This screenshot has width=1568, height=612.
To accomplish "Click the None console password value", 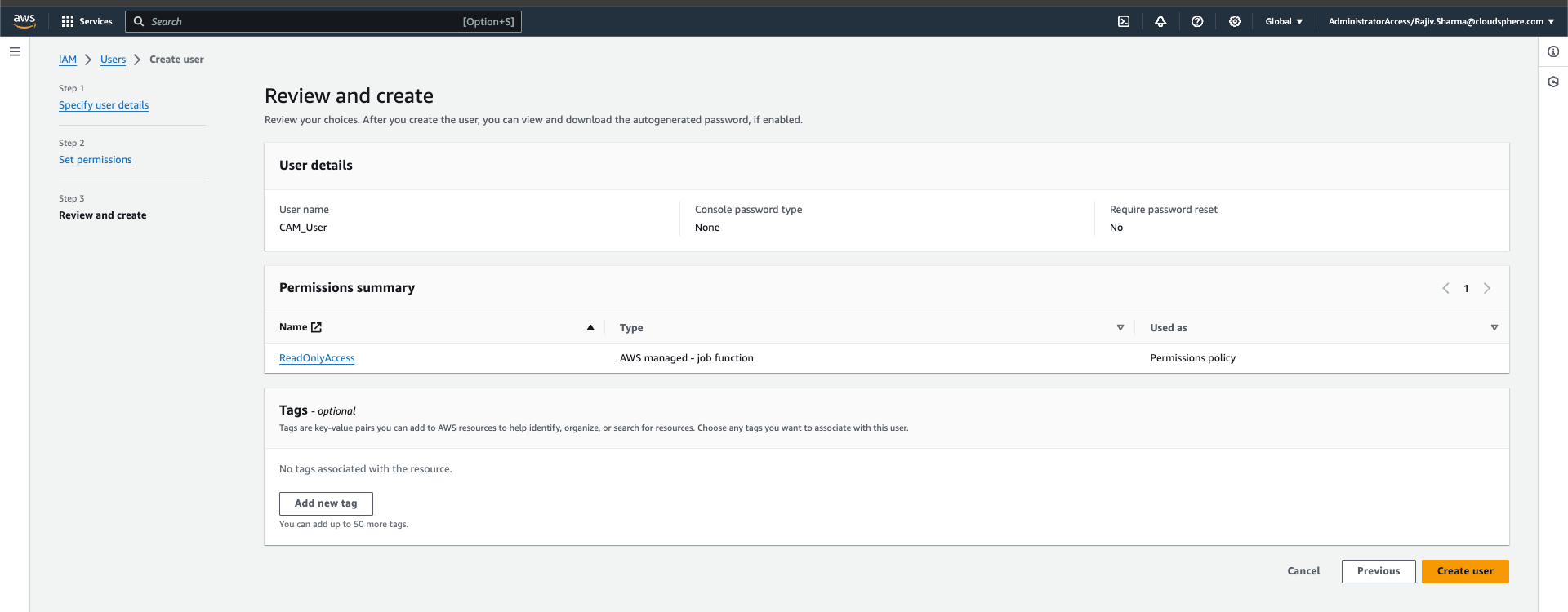I will (x=707, y=228).
